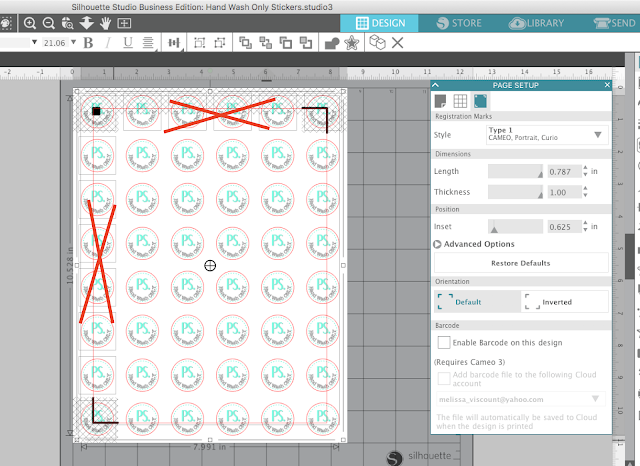Click the Weld shapes icon
The width and height of the screenshot is (640, 466).
[x=332, y=43]
